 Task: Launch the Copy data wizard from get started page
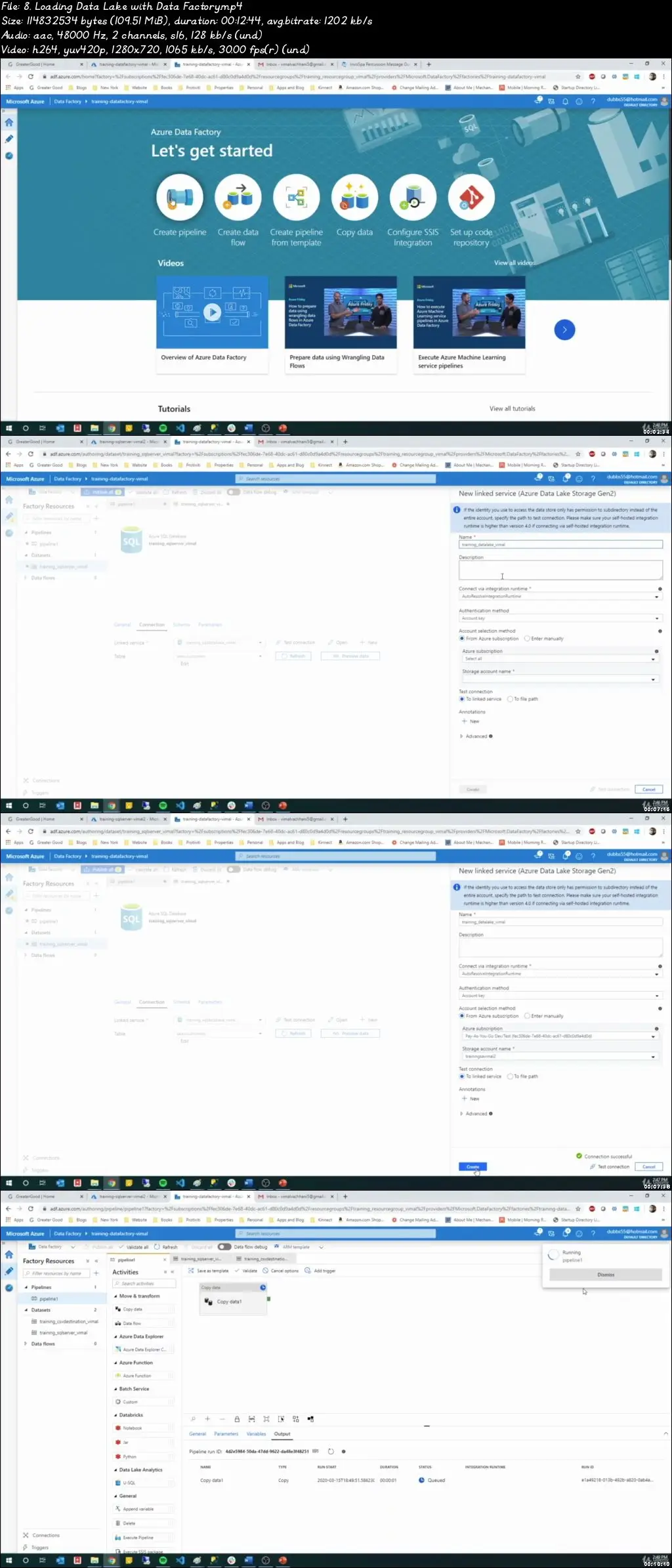click(x=354, y=197)
